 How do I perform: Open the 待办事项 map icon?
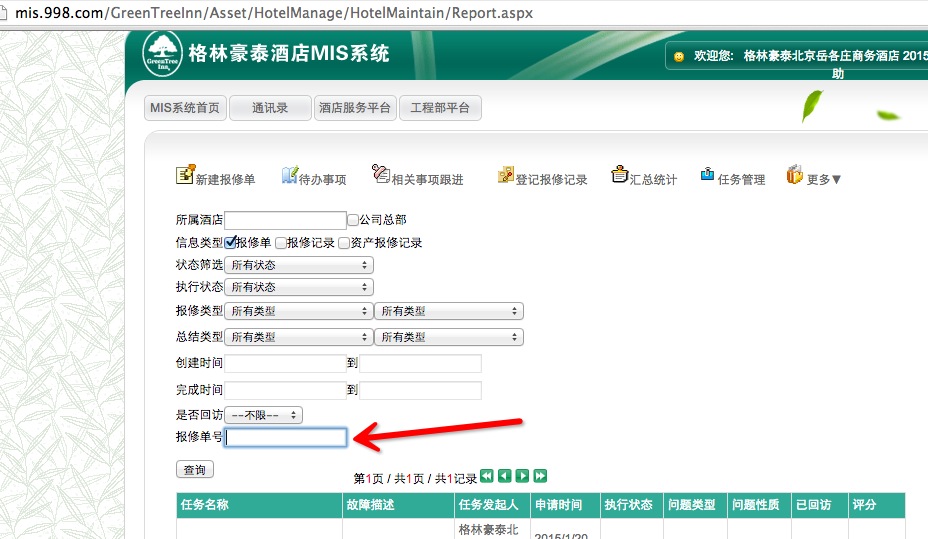point(289,175)
